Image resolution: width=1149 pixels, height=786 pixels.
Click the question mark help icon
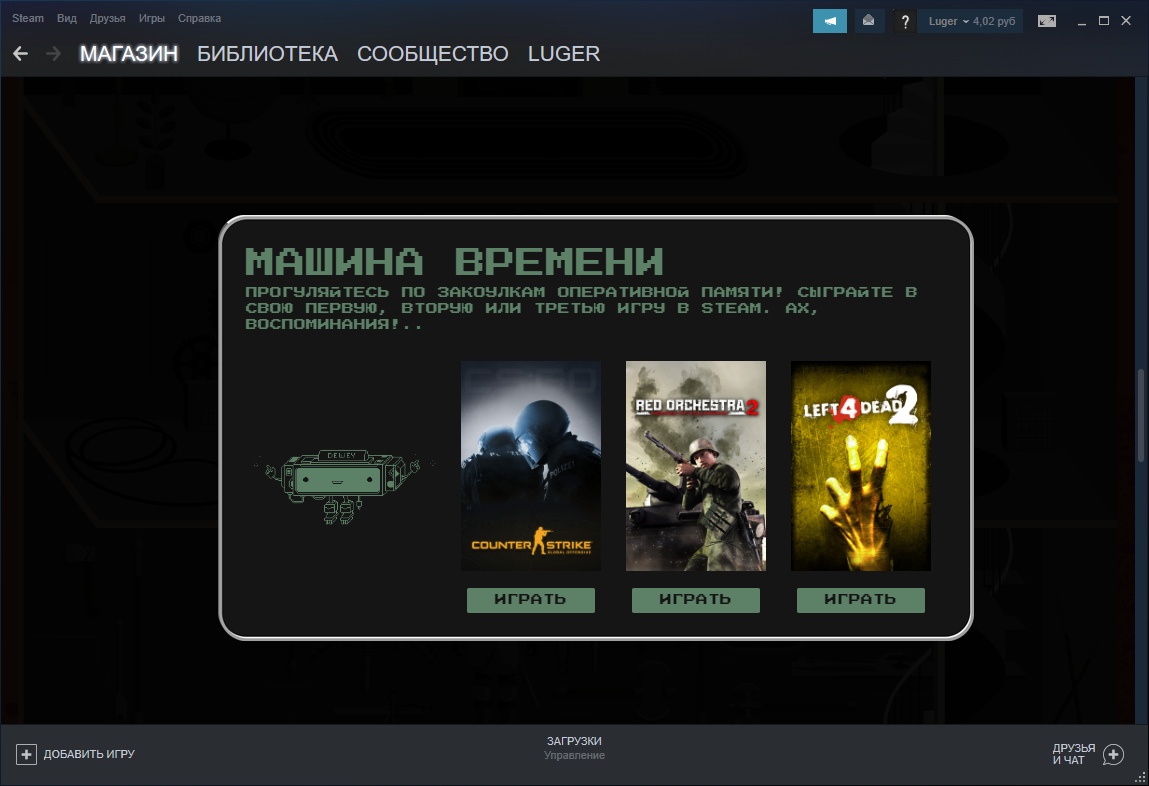click(905, 21)
